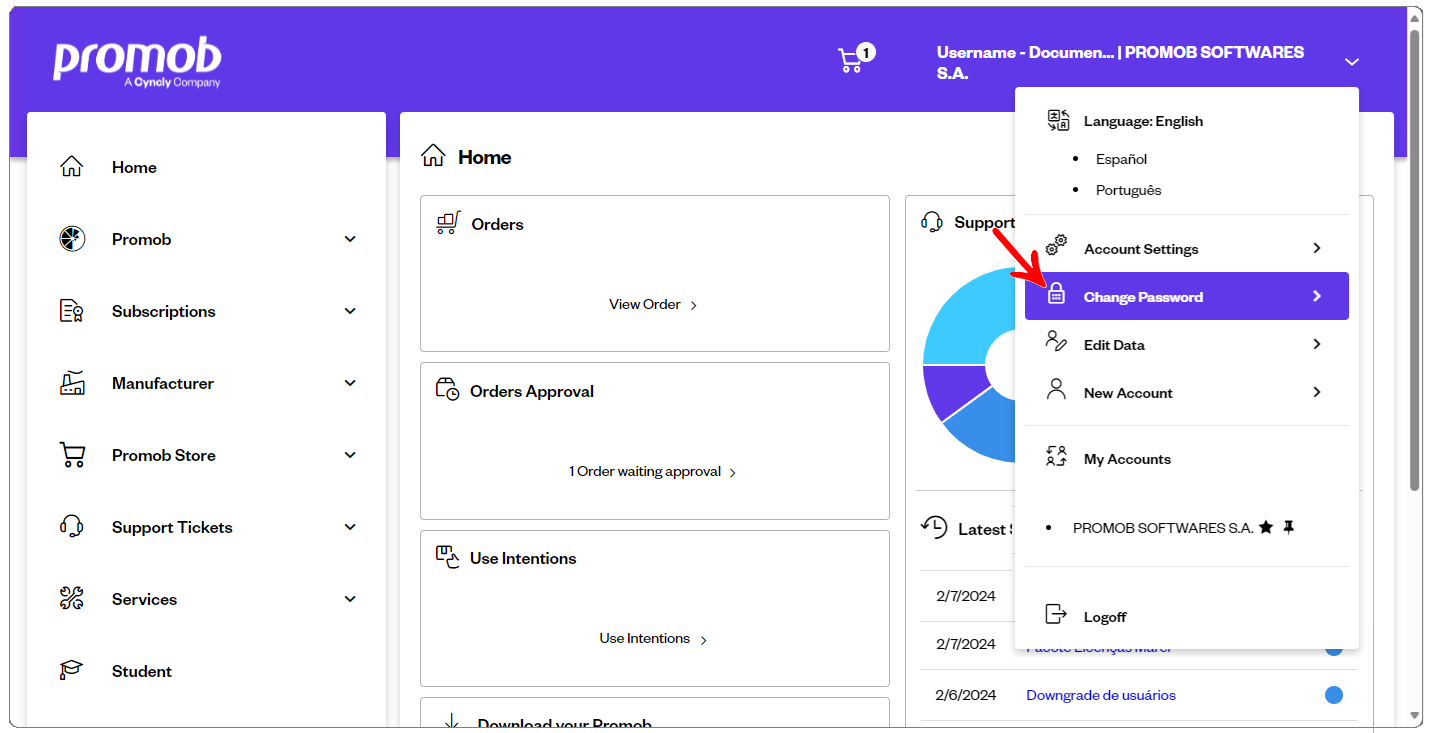This screenshot has width=1431, height=733.
Task: Click the blue status dot for Downgrade de usuários
Action: tap(1333, 695)
